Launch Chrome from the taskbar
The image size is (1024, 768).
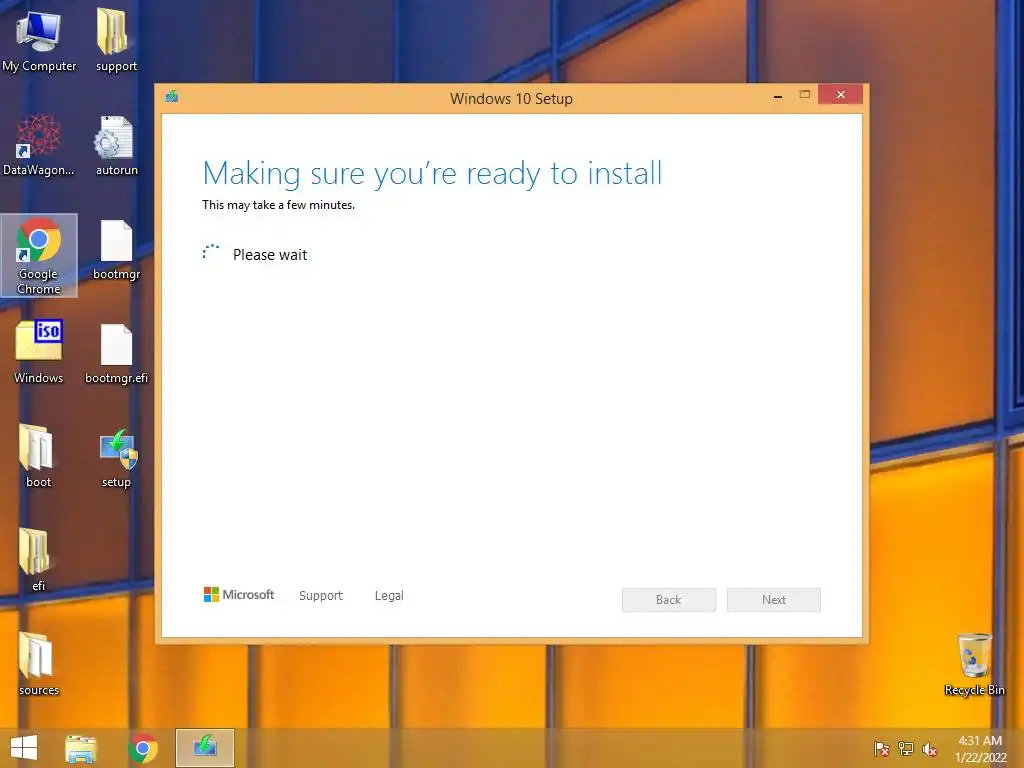click(143, 748)
